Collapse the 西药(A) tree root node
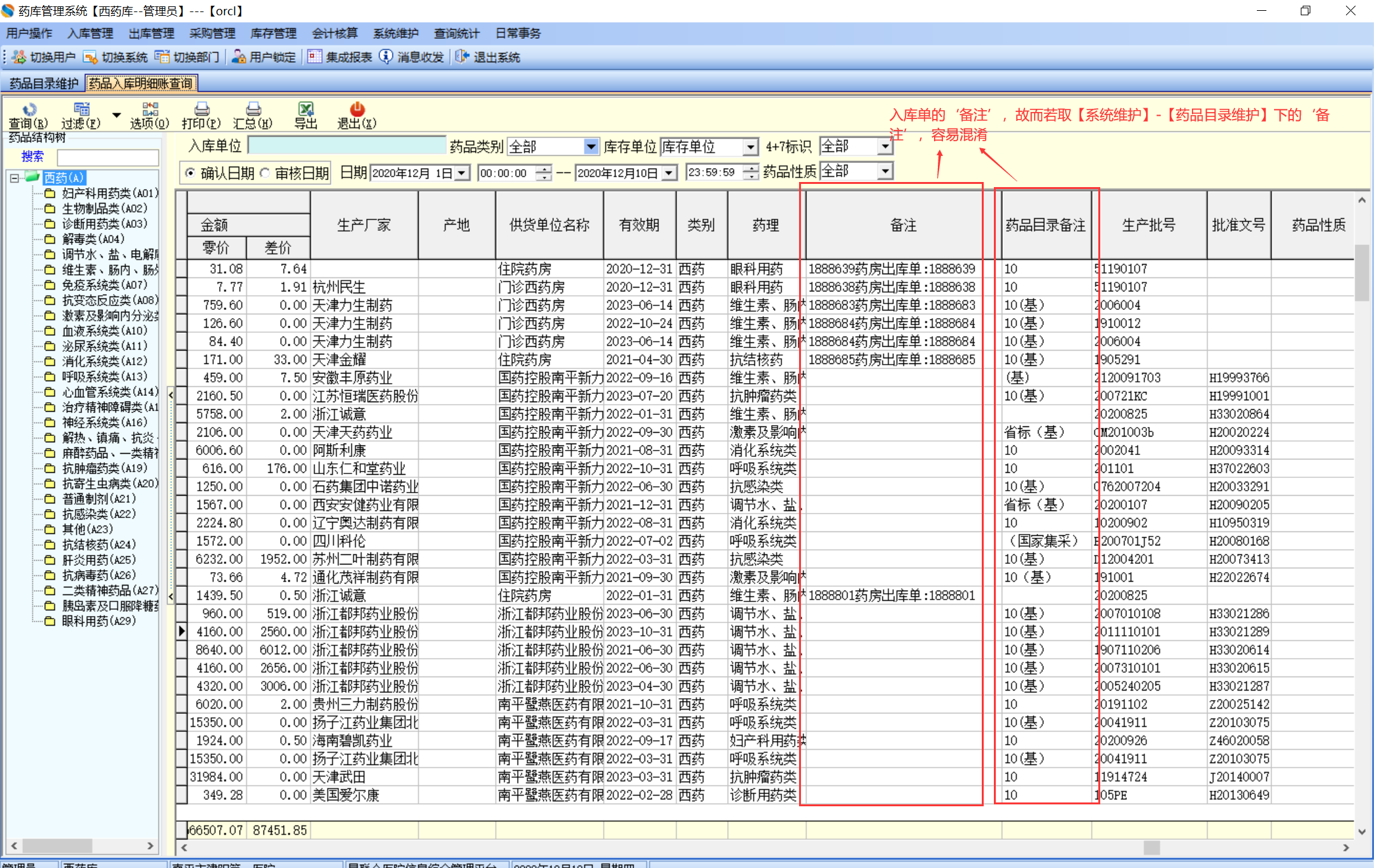 [x=14, y=178]
